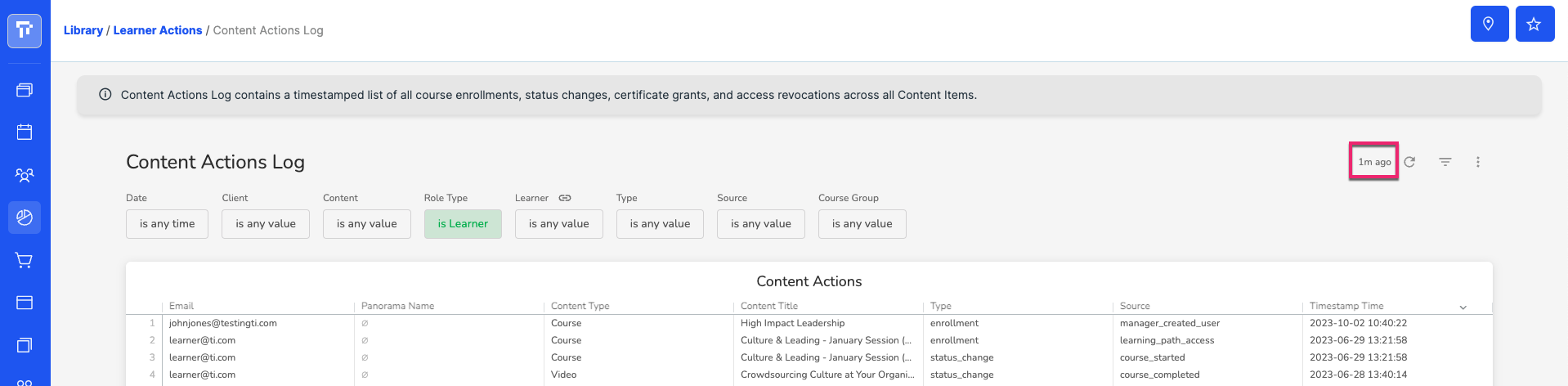Sort by the Type column header
Screen dimensions: 1568x386
pos(941,306)
